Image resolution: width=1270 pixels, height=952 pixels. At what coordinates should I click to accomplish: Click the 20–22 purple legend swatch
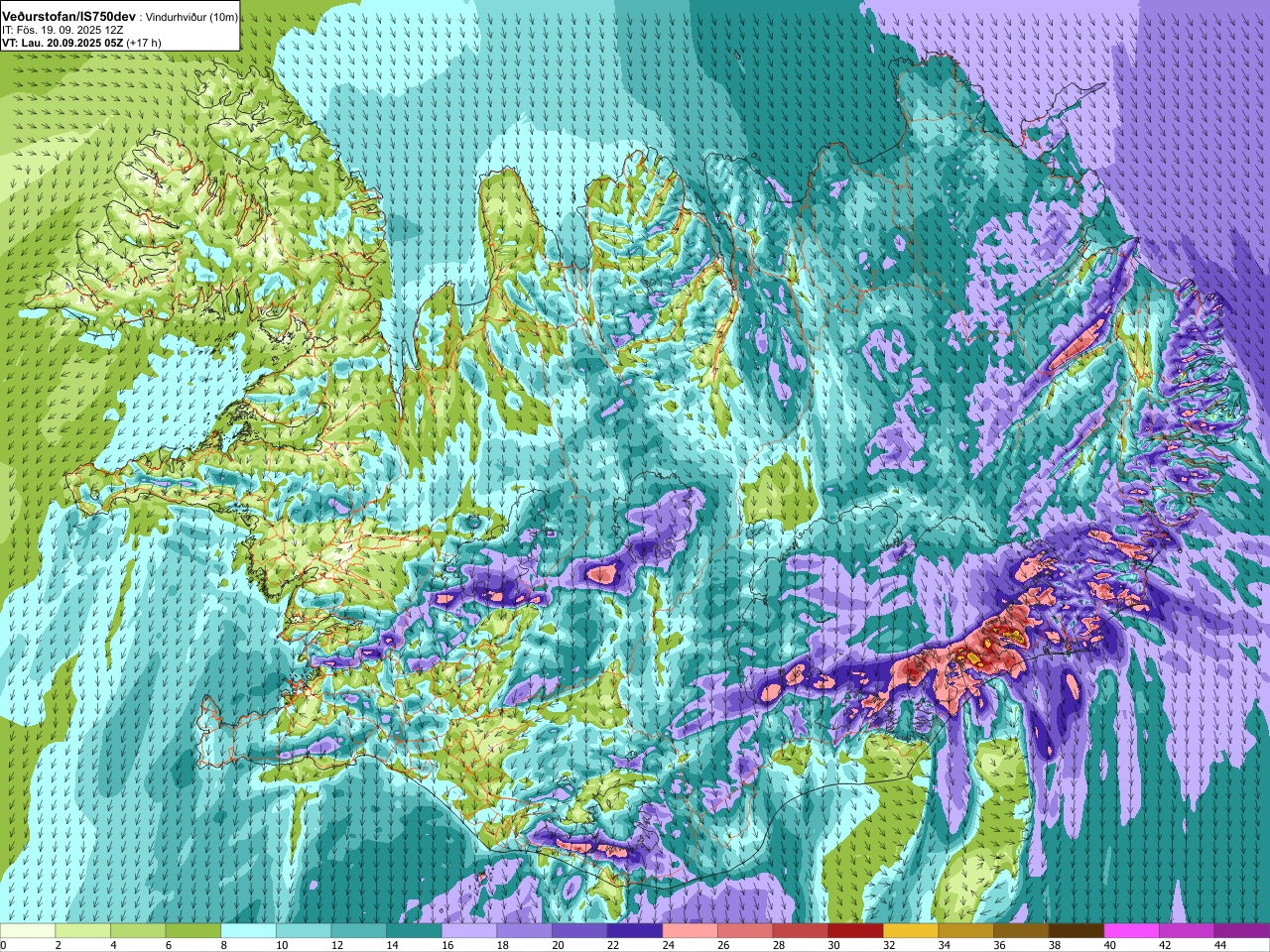click(579, 931)
